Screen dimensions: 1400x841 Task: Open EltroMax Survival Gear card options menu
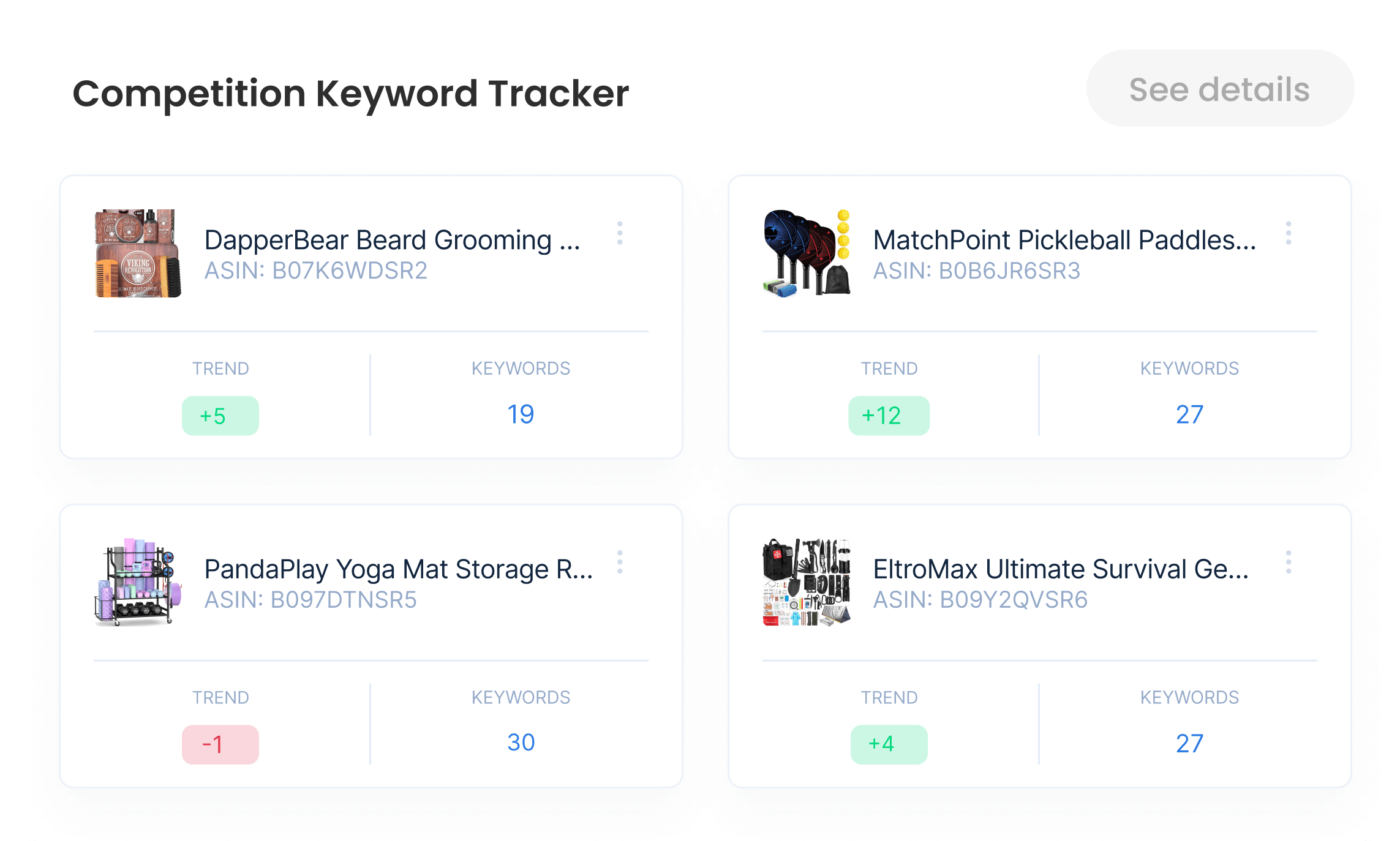[x=1289, y=562]
